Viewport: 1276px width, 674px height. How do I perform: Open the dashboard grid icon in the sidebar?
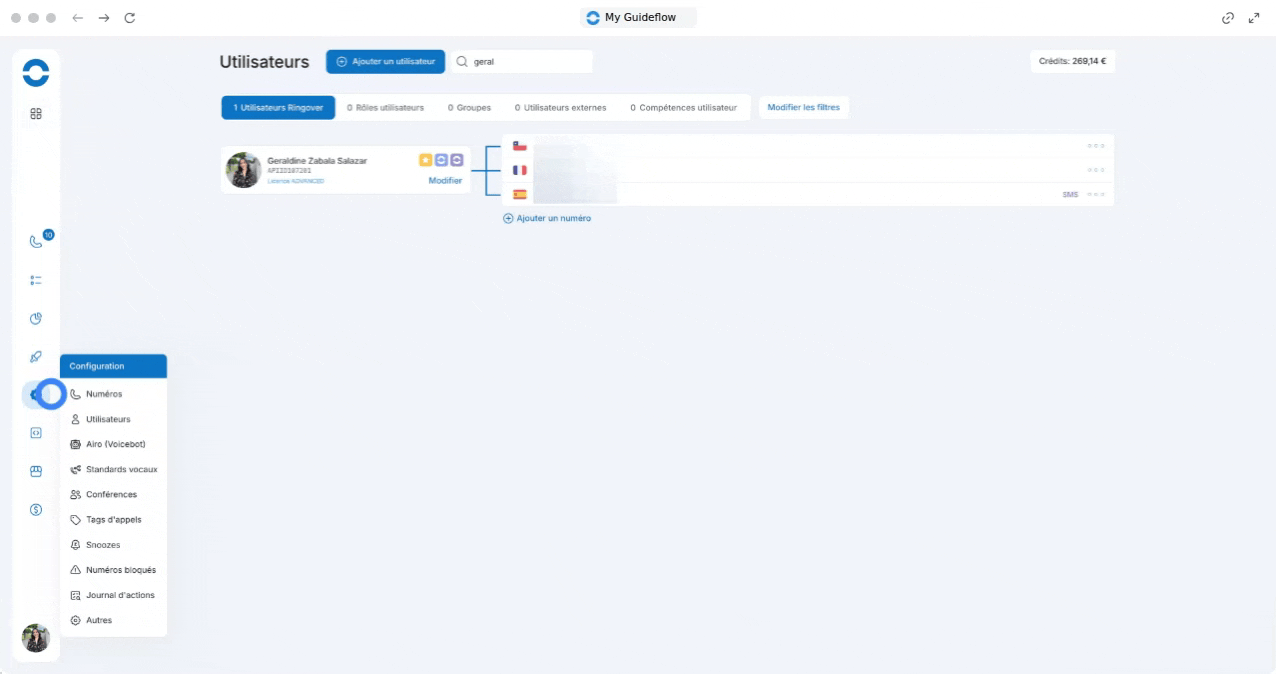click(36, 114)
